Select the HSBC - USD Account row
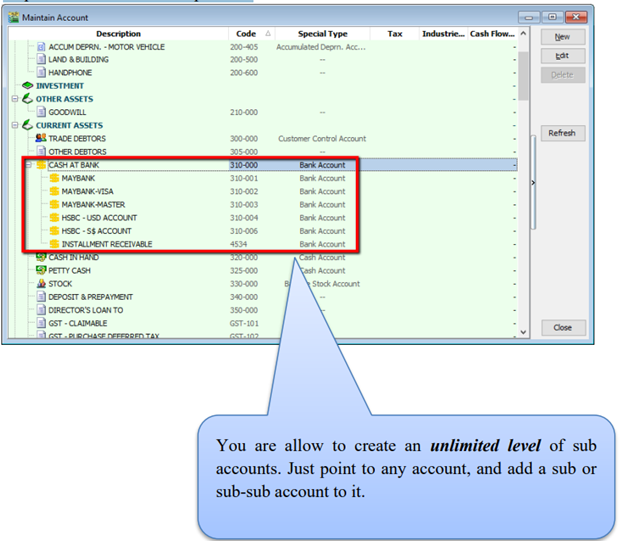Viewport: 620px width, 541px height. tap(99, 217)
